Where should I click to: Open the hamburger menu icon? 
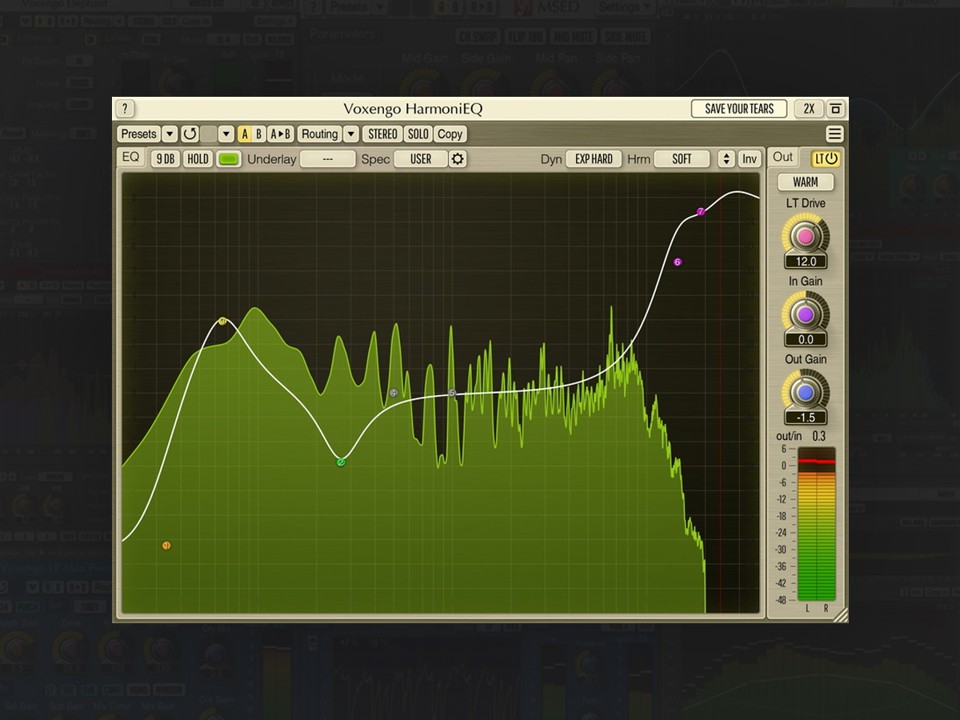[x=834, y=134]
